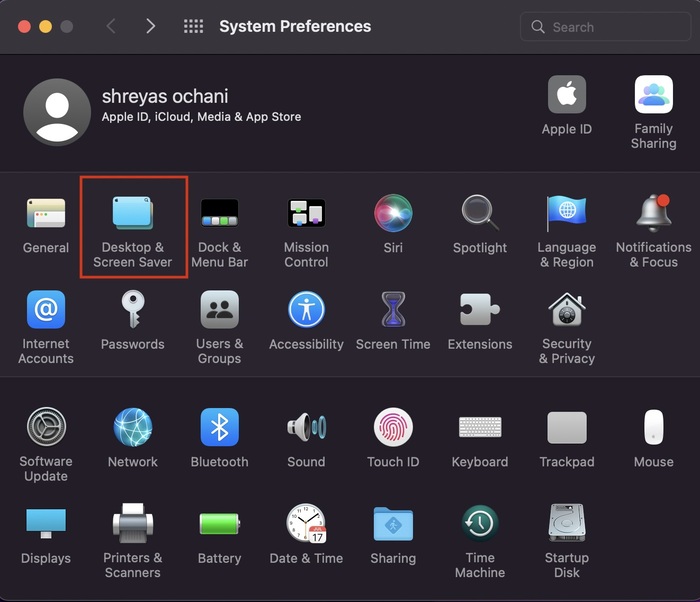Open Extensions preferences
The width and height of the screenshot is (700, 602).
480,309
